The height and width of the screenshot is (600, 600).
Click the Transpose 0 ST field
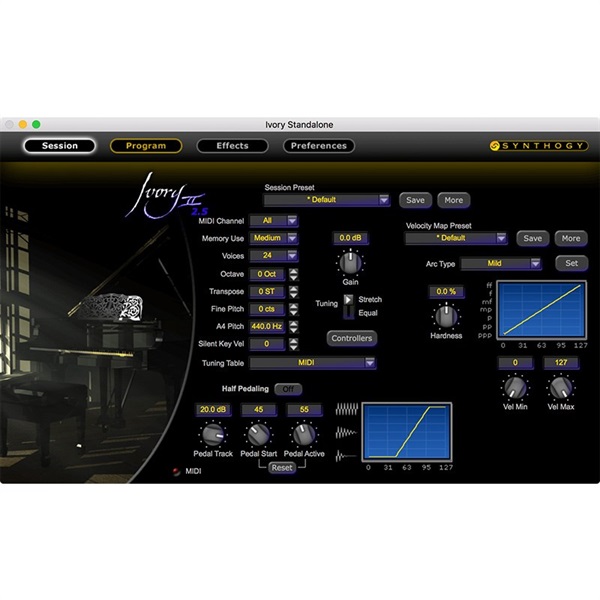click(x=267, y=292)
